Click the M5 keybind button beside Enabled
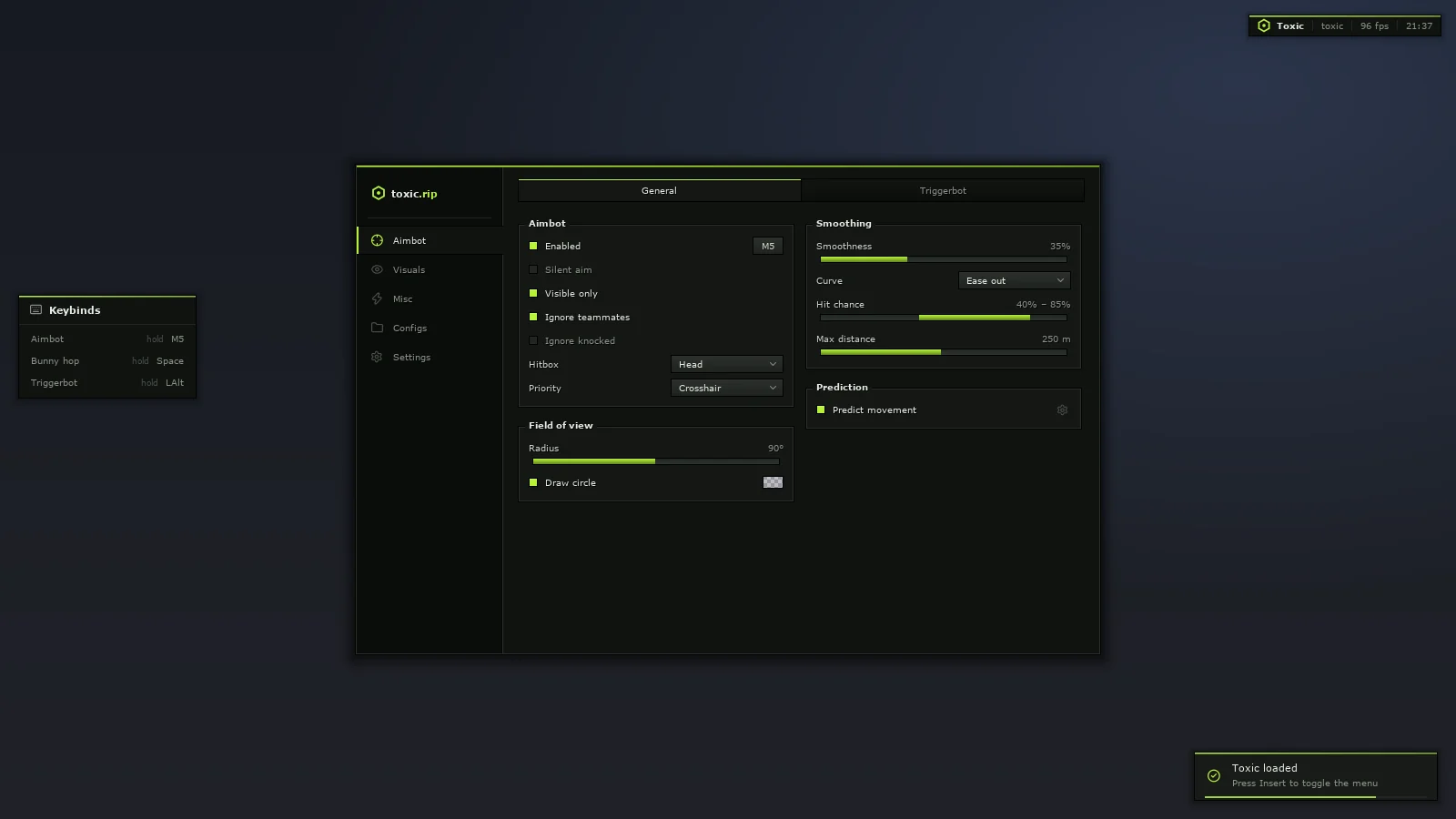 768,246
